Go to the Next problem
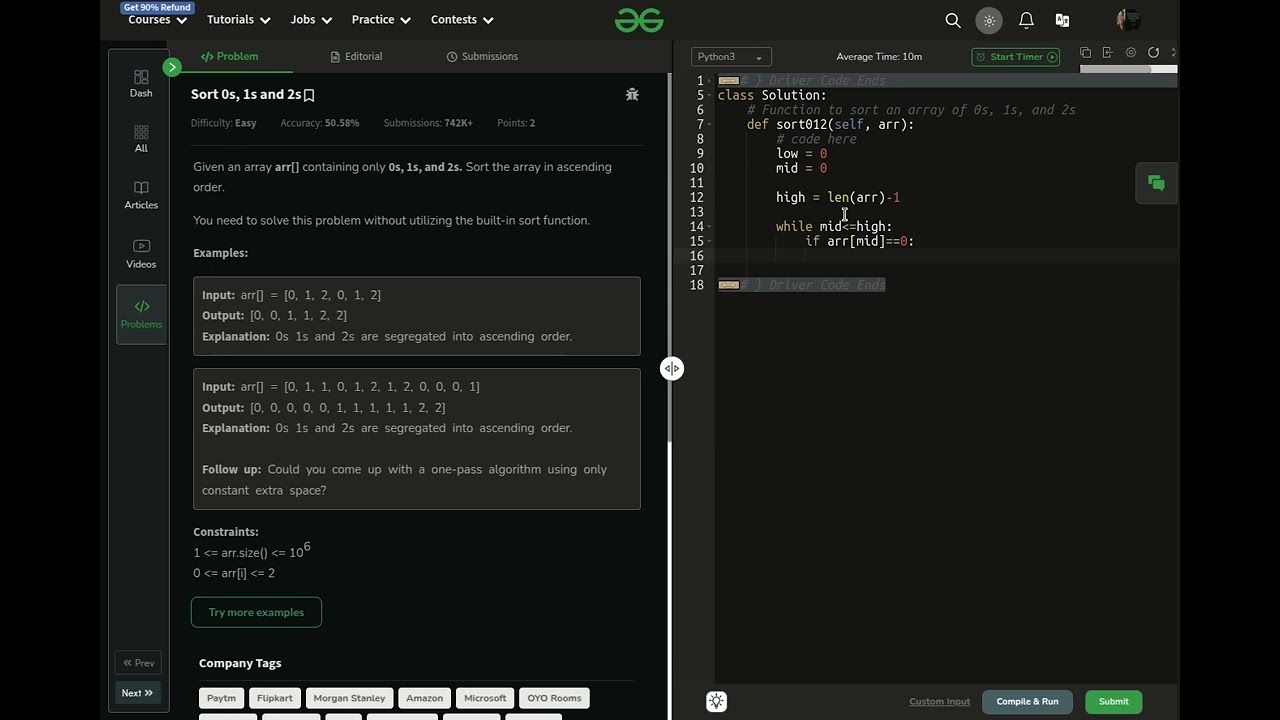This screenshot has width=1280, height=720. pyautogui.click(x=138, y=693)
